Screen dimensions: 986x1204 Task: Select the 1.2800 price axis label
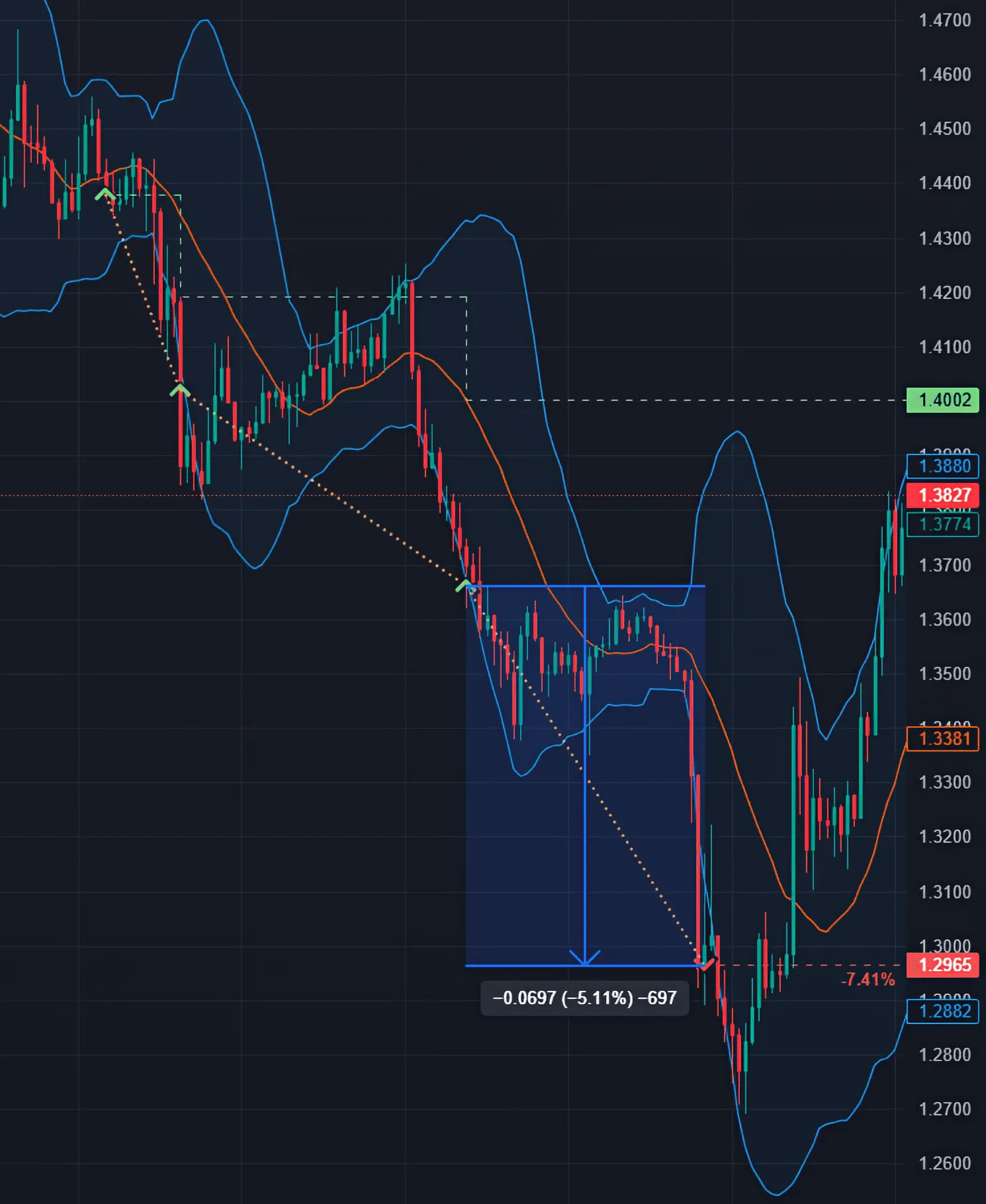[x=945, y=1054]
